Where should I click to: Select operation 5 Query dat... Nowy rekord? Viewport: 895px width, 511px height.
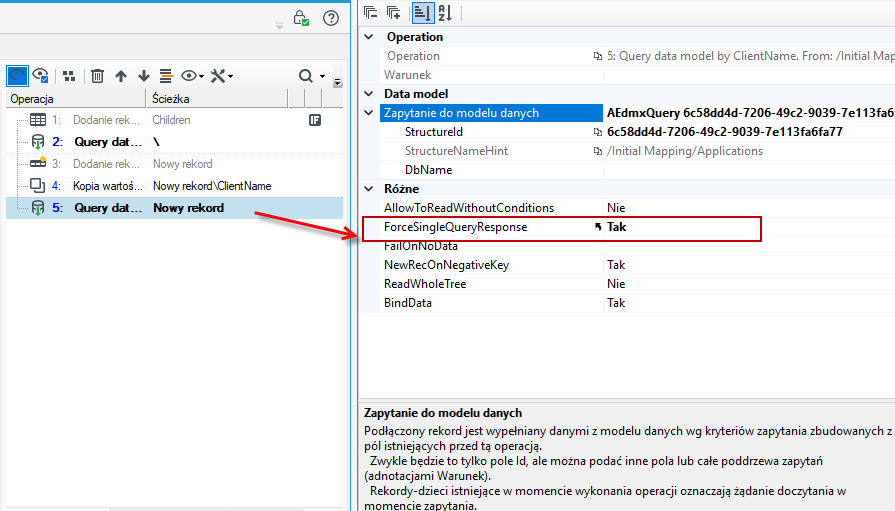click(174, 208)
